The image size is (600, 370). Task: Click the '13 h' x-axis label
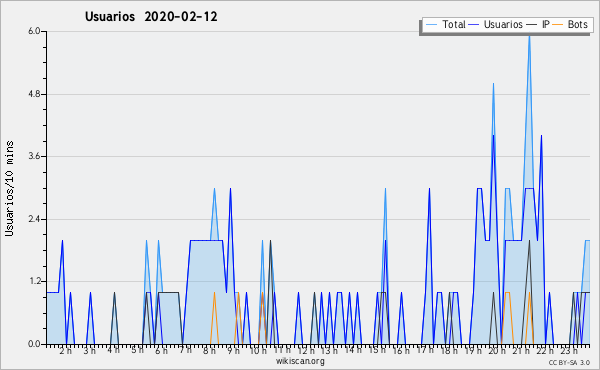[x=329, y=351]
